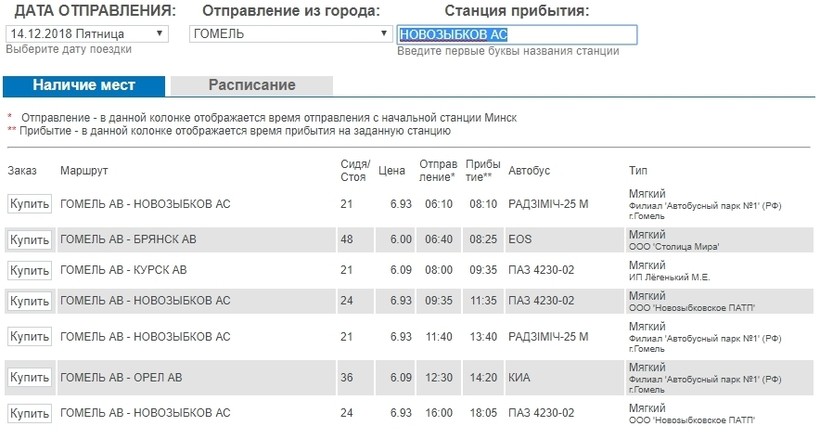Open the departure date dropdown 14.12.2018 Пятница
Screen dimensions: 820x439
(87, 34)
